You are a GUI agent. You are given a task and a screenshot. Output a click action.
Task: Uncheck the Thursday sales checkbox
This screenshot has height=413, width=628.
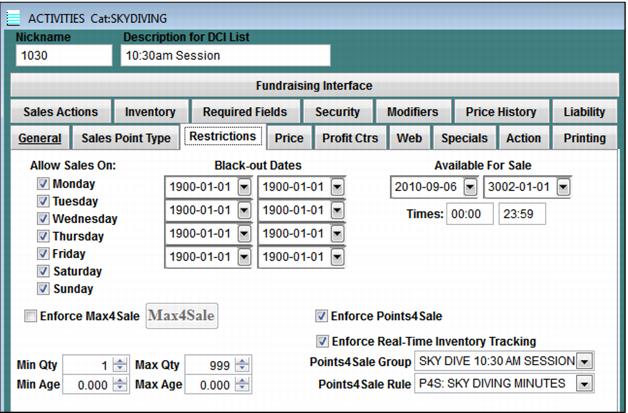pos(43,236)
